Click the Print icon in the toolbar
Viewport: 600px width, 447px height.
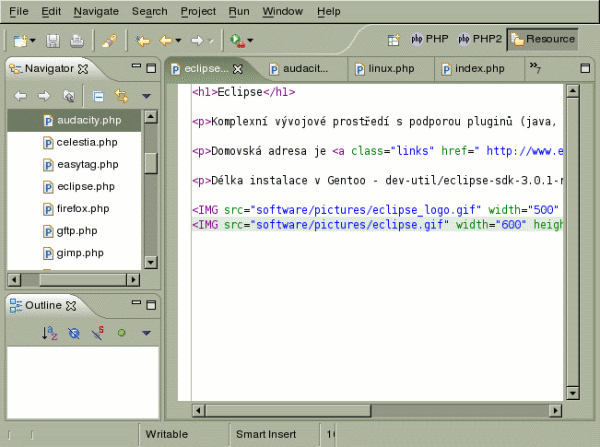tap(76, 41)
